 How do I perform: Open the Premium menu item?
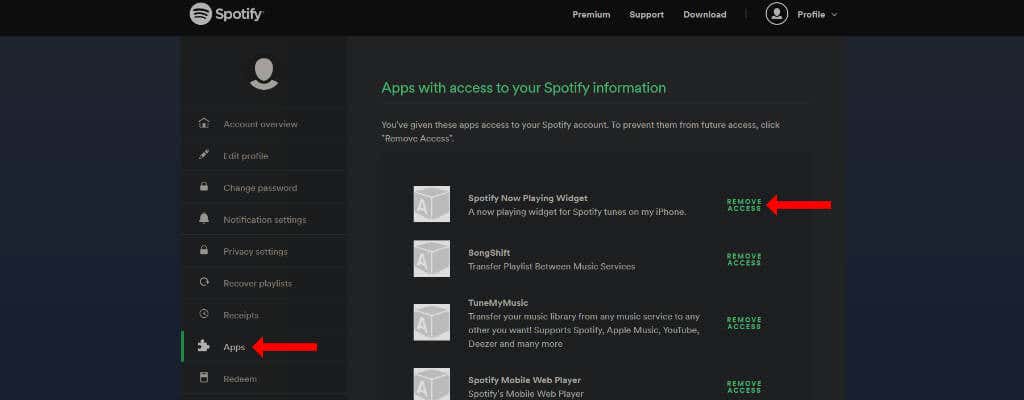tap(591, 15)
